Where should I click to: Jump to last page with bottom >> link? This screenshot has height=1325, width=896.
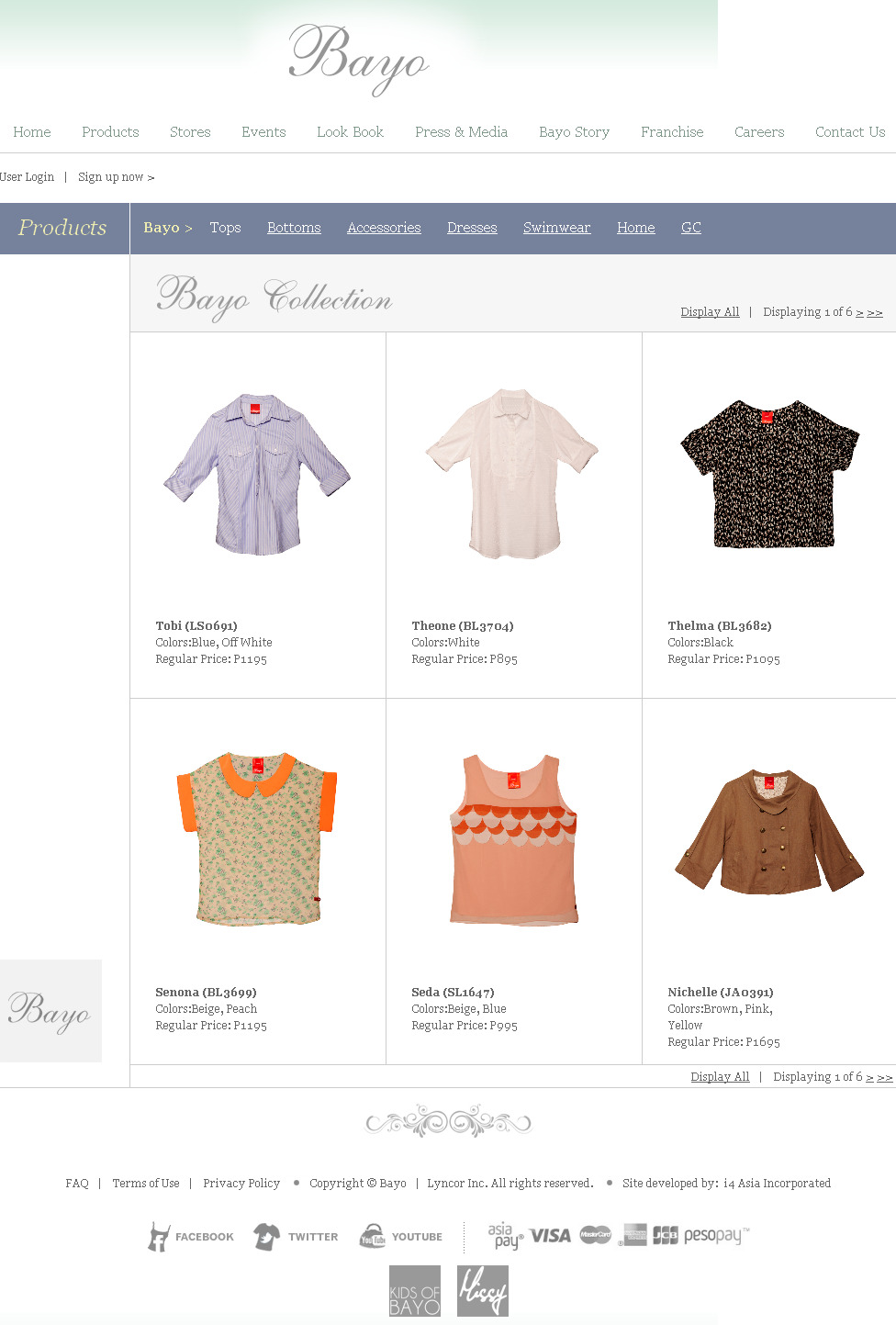click(885, 1077)
